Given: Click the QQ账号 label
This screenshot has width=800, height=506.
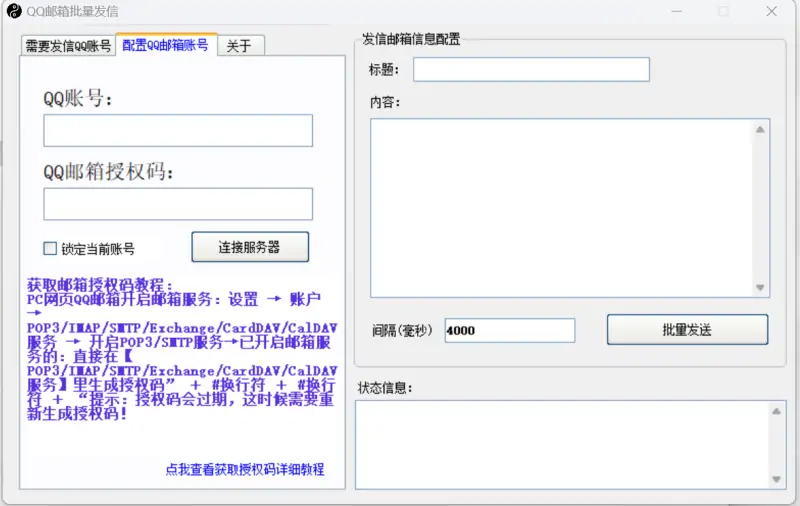Looking at the screenshot, I should tap(78, 98).
